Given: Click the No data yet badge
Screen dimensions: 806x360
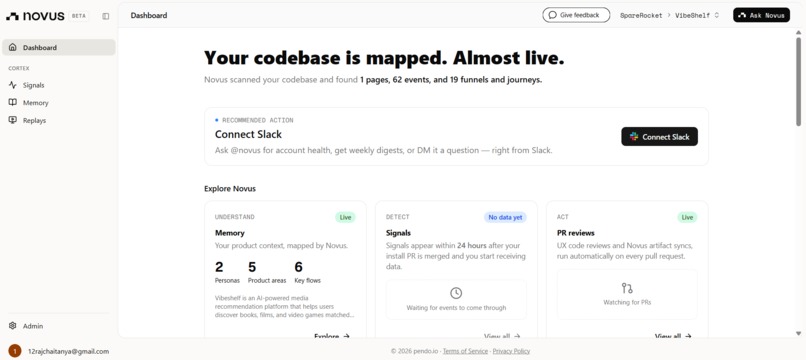Looking at the screenshot, I should click(x=505, y=217).
